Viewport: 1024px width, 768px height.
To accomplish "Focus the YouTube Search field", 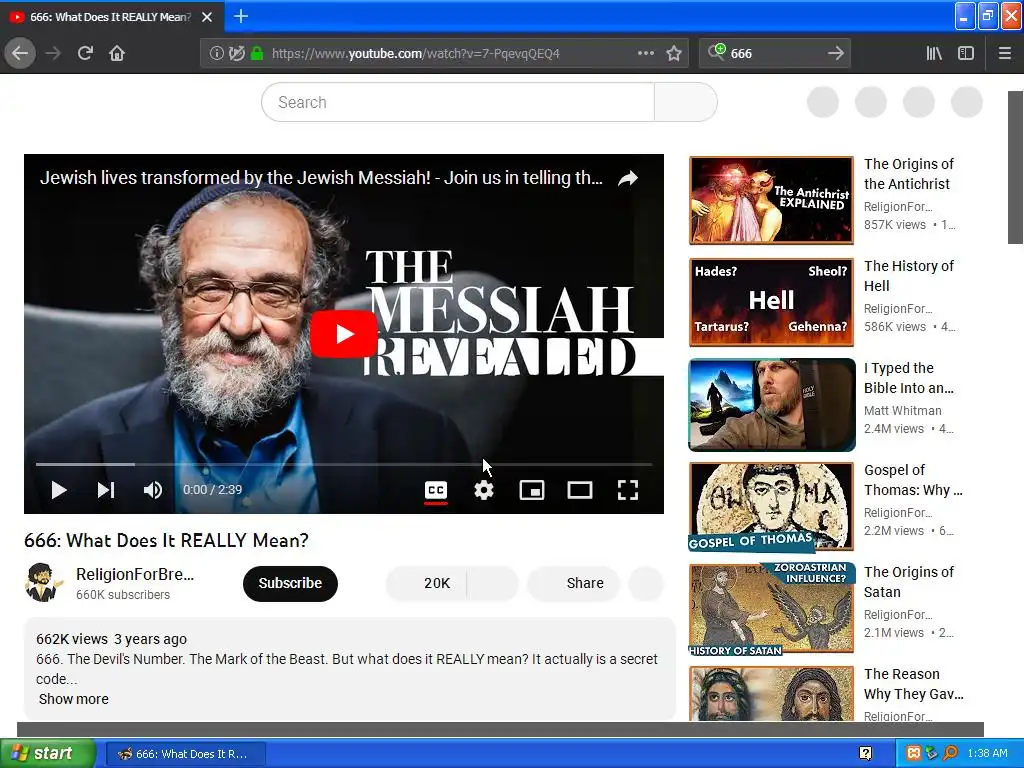I will click(458, 103).
